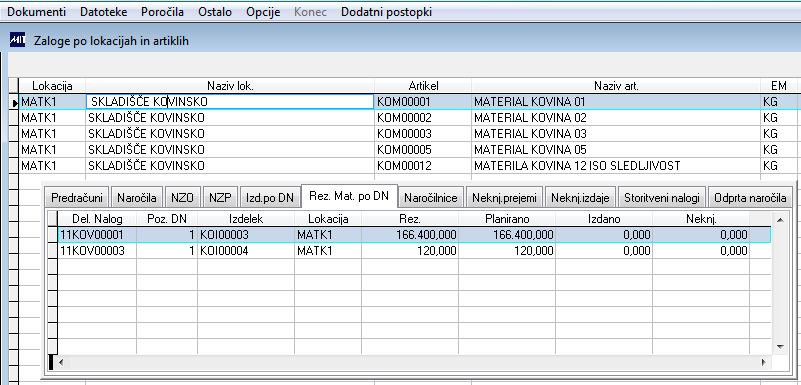
Task: Click the scroll left arrow in lower grid
Action: [61, 362]
